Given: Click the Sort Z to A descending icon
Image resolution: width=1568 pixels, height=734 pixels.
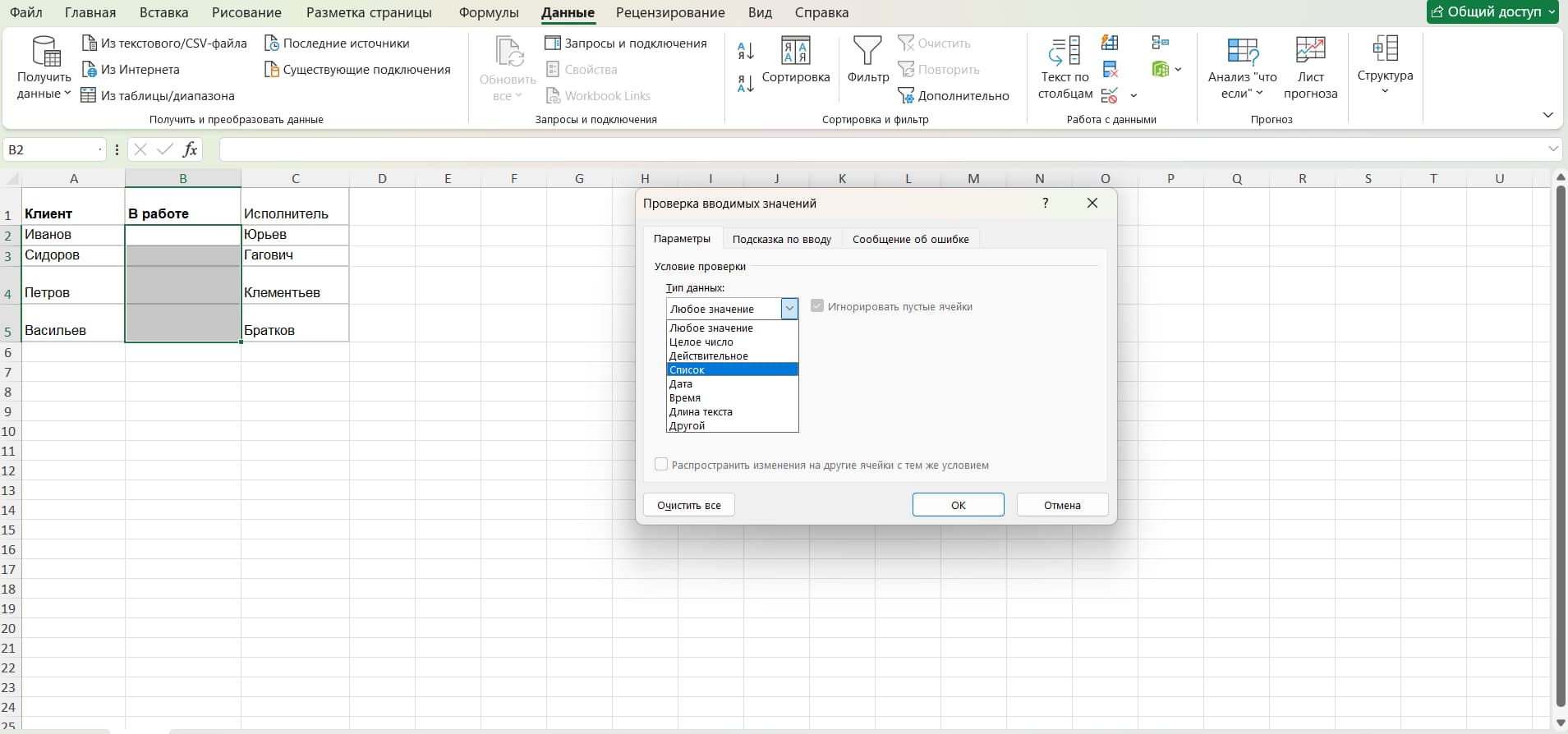Looking at the screenshot, I should click(x=746, y=84).
